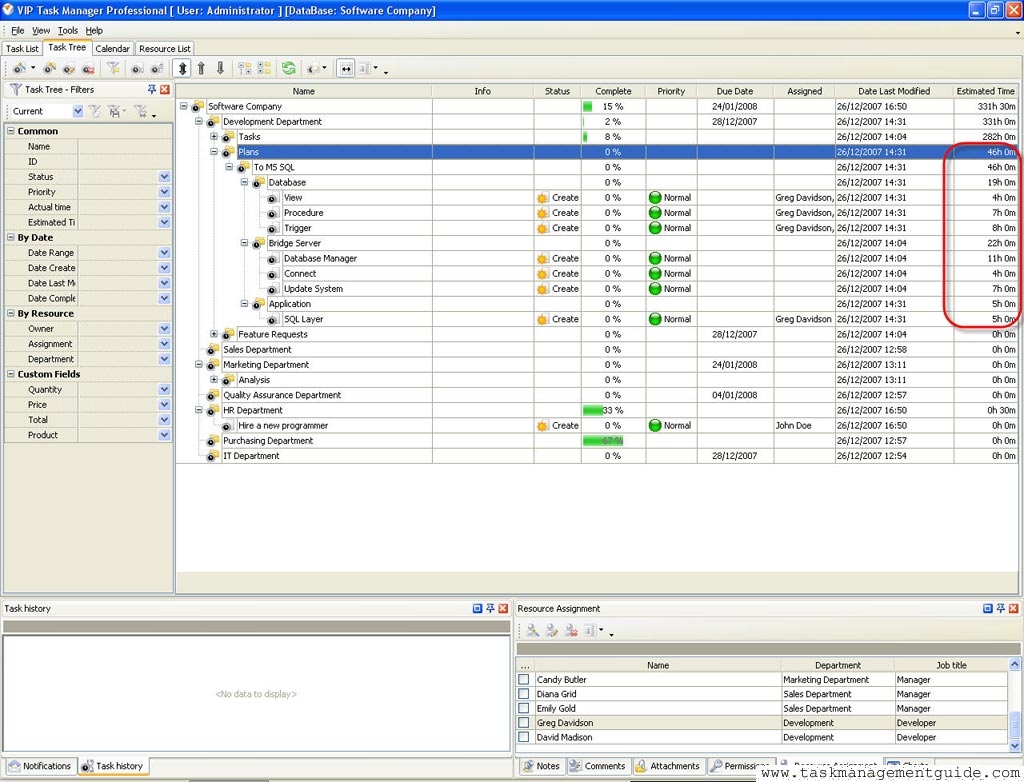Click the green Refresh icon
Screen dimensions: 1024x782
click(x=288, y=68)
